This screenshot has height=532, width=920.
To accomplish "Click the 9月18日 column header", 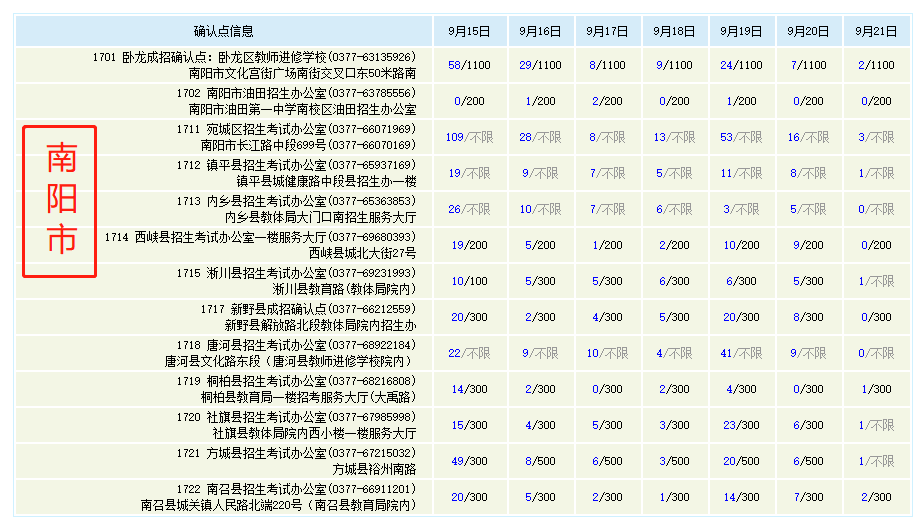I will point(674,31).
